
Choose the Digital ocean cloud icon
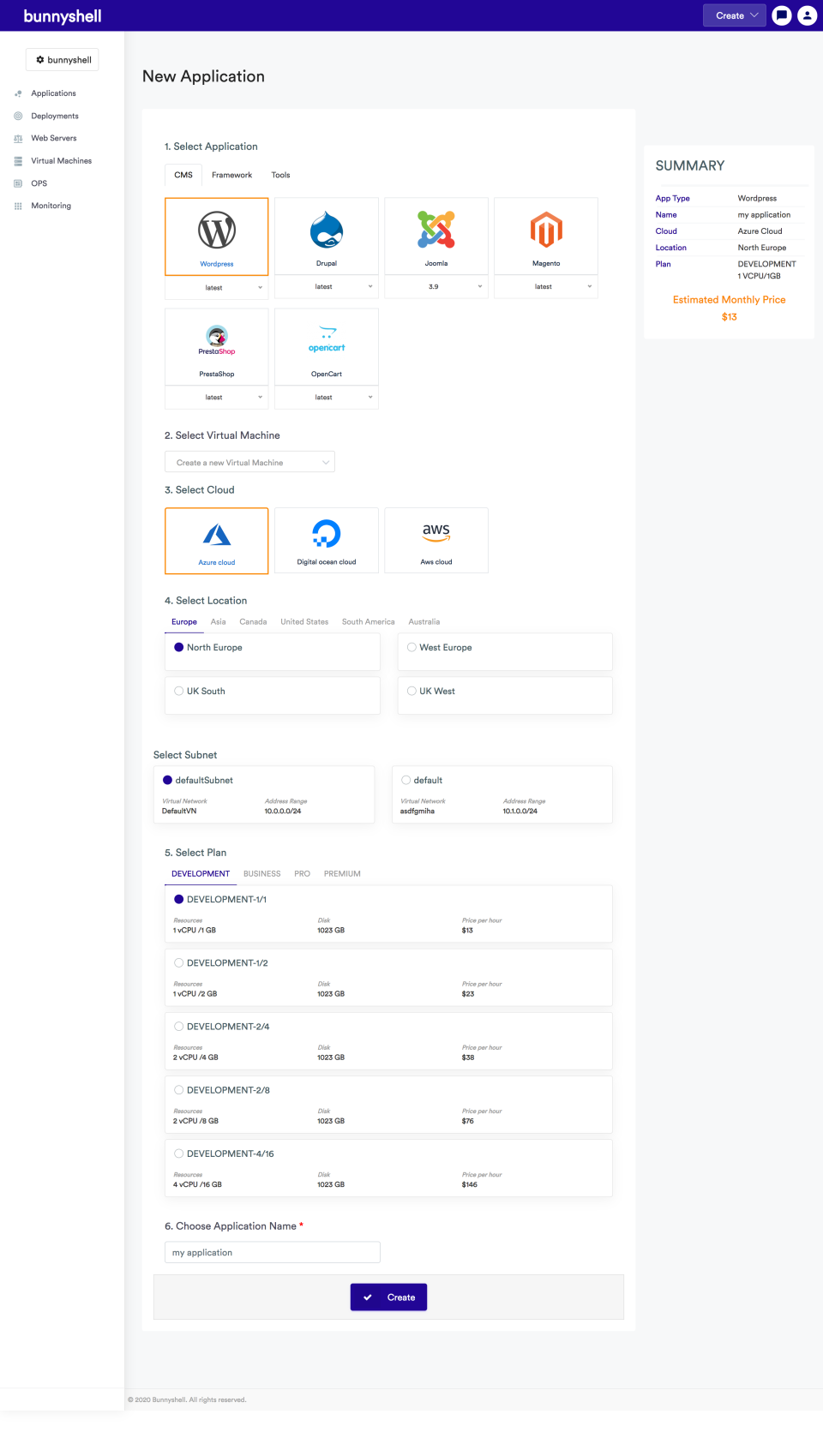[327, 534]
